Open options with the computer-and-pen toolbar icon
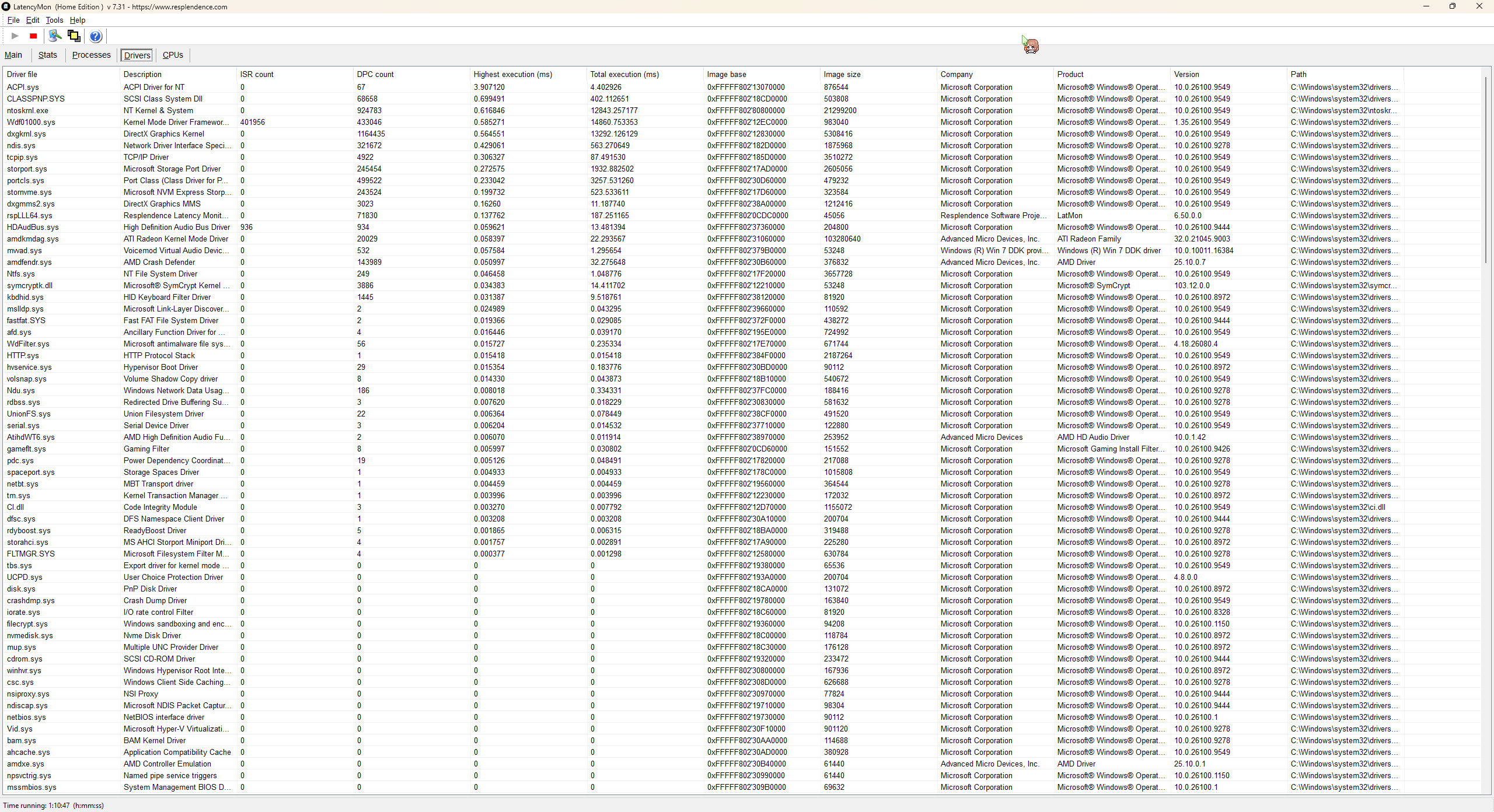Screen dimensions: 1494x812 [55, 36]
